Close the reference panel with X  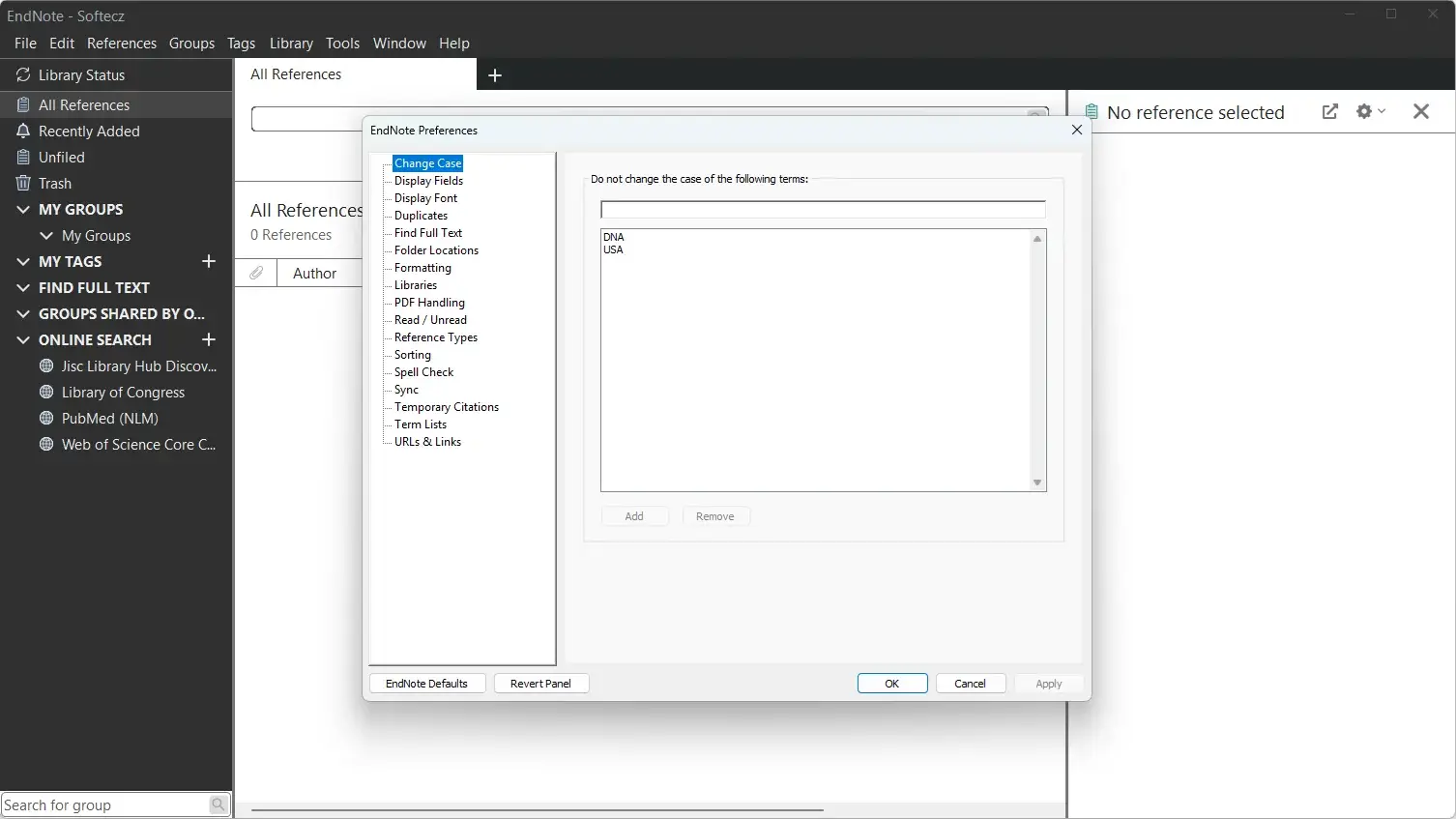1421,111
